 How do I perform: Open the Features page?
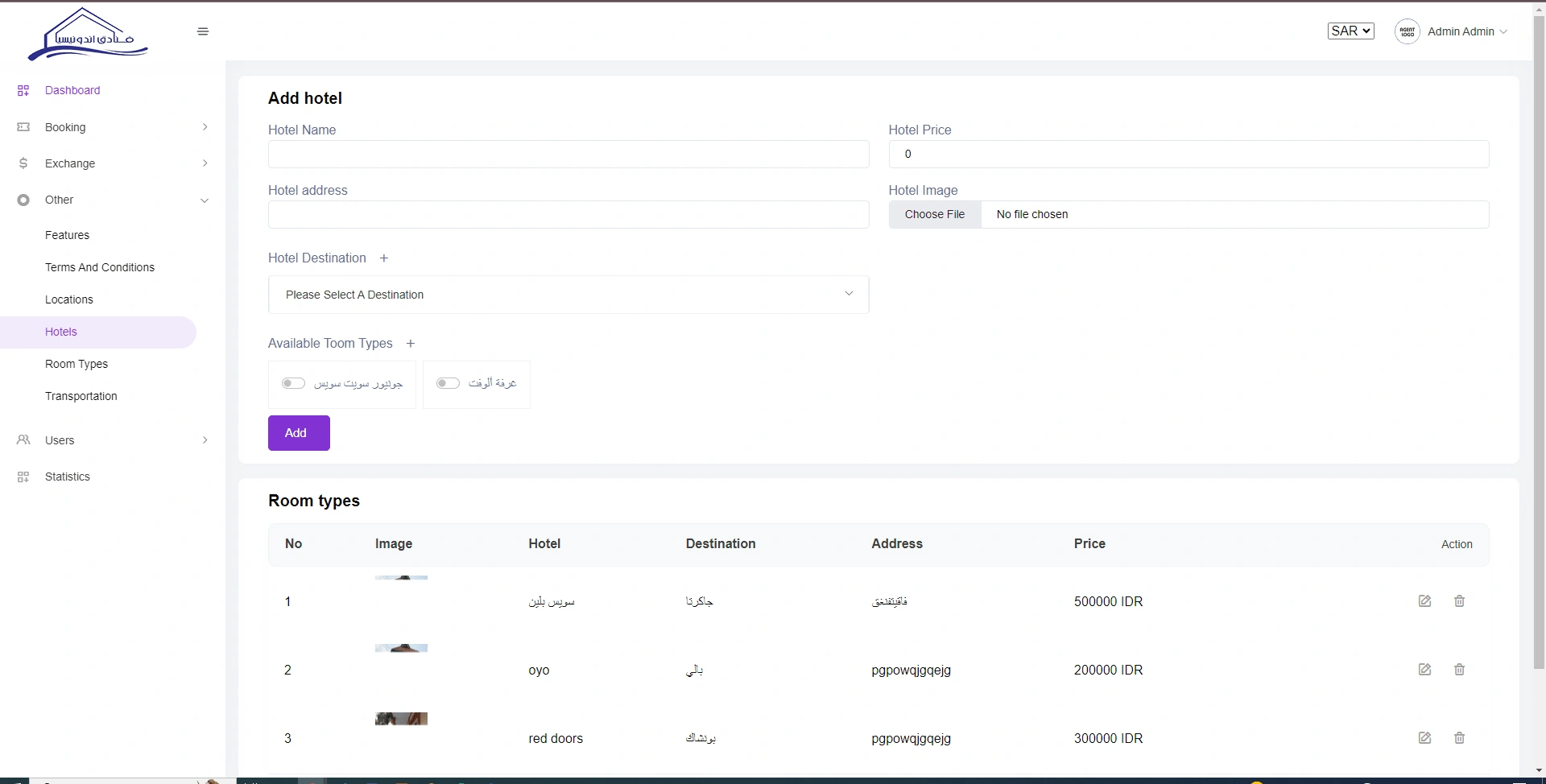click(x=67, y=235)
